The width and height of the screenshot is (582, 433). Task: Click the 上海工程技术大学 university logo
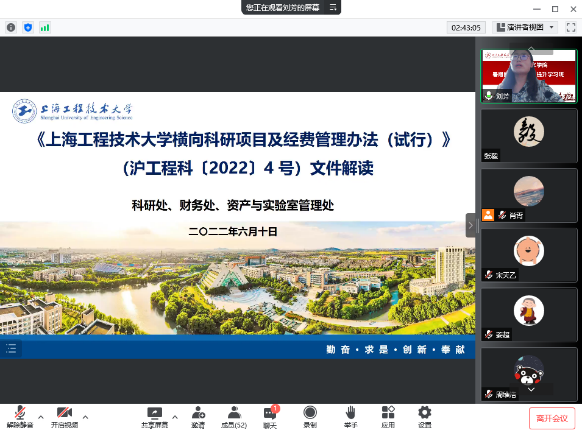coord(72,111)
